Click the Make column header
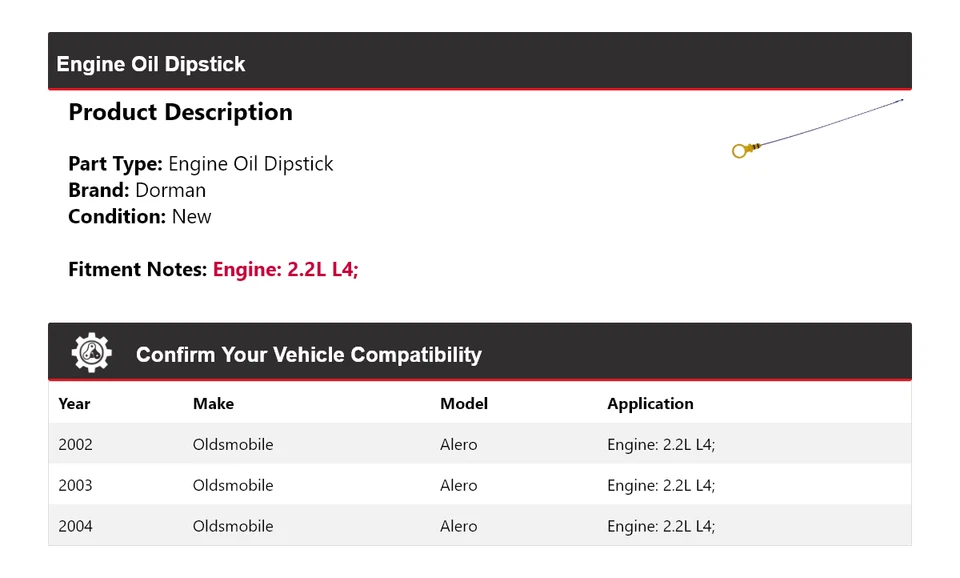The image size is (960, 578). [x=213, y=404]
